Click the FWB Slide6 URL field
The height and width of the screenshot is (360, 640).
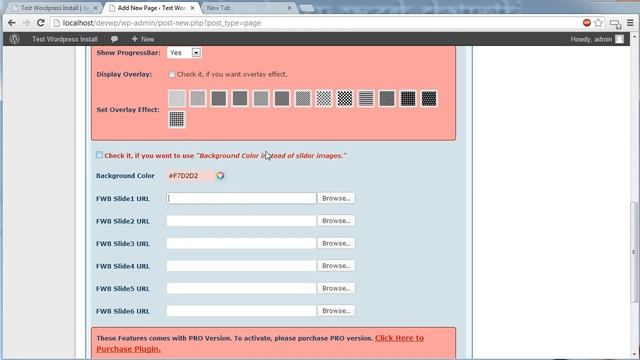pyautogui.click(x=241, y=311)
